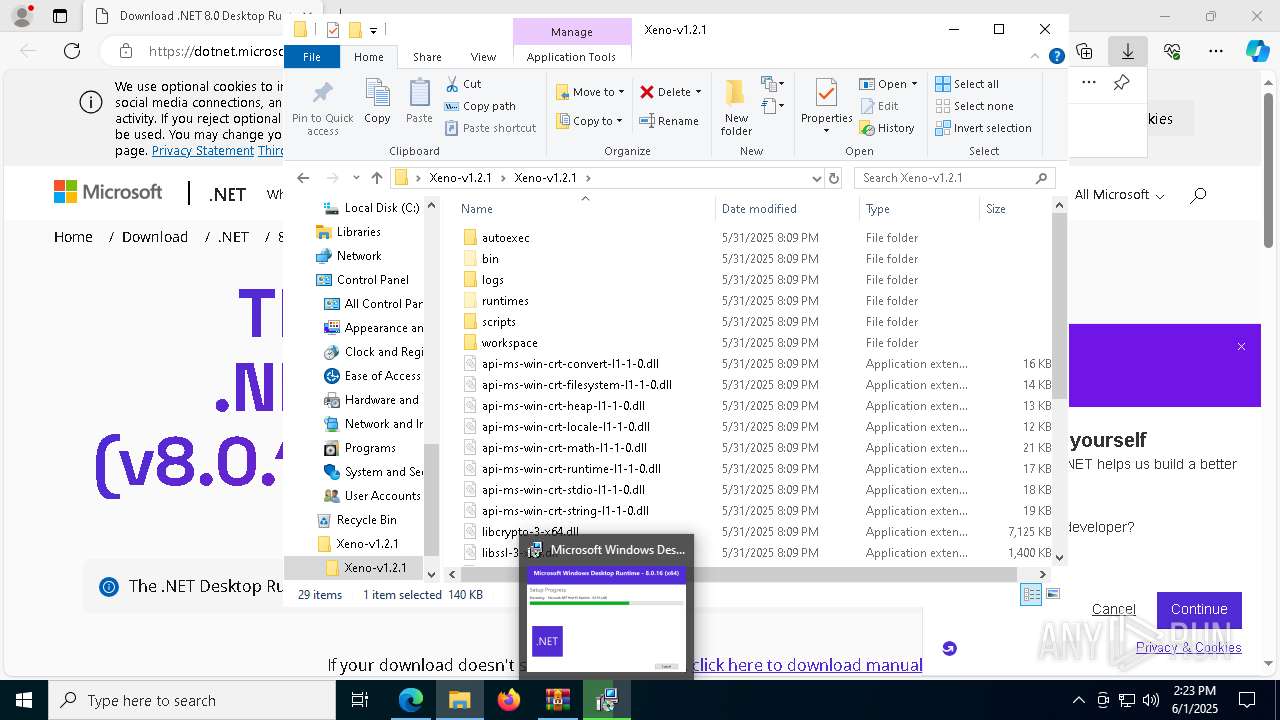Open Microsoft Edge from taskbar

click(x=411, y=700)
